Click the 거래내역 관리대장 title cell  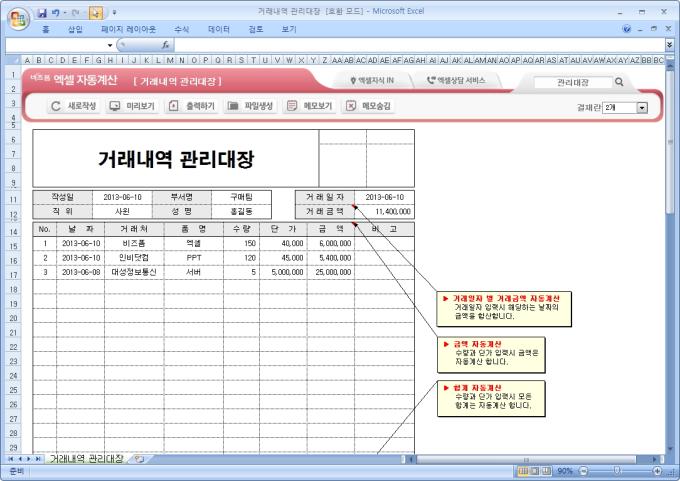pyautogui.click(x=176, y=159)
